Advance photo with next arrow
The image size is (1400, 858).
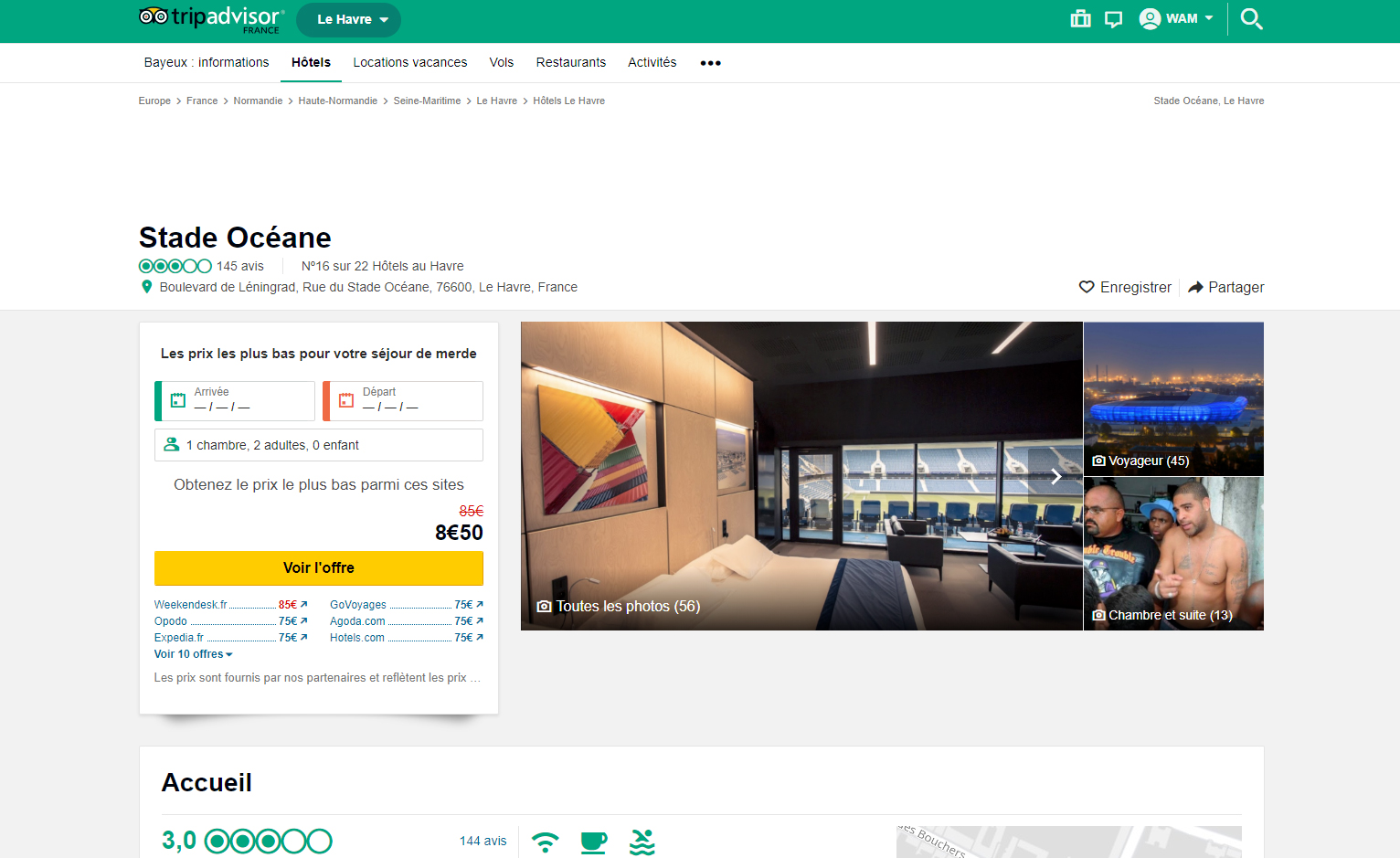(1055, 476)
